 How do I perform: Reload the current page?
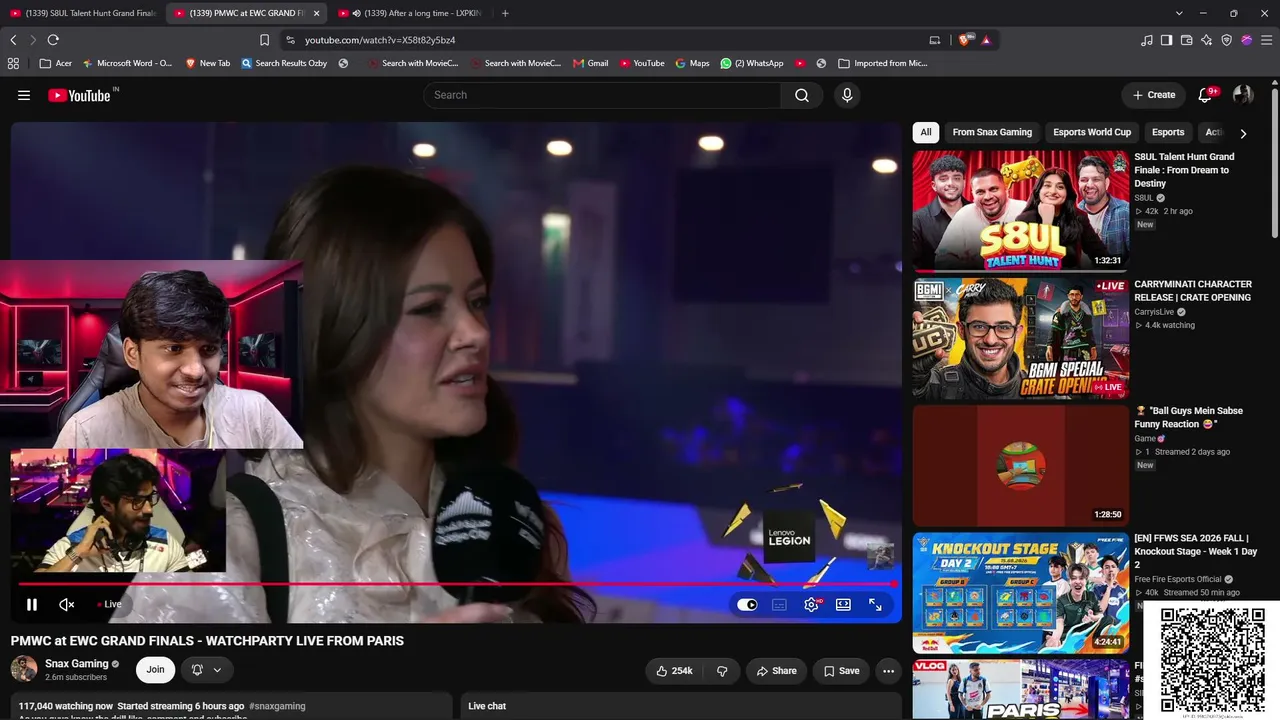(53, 40)
